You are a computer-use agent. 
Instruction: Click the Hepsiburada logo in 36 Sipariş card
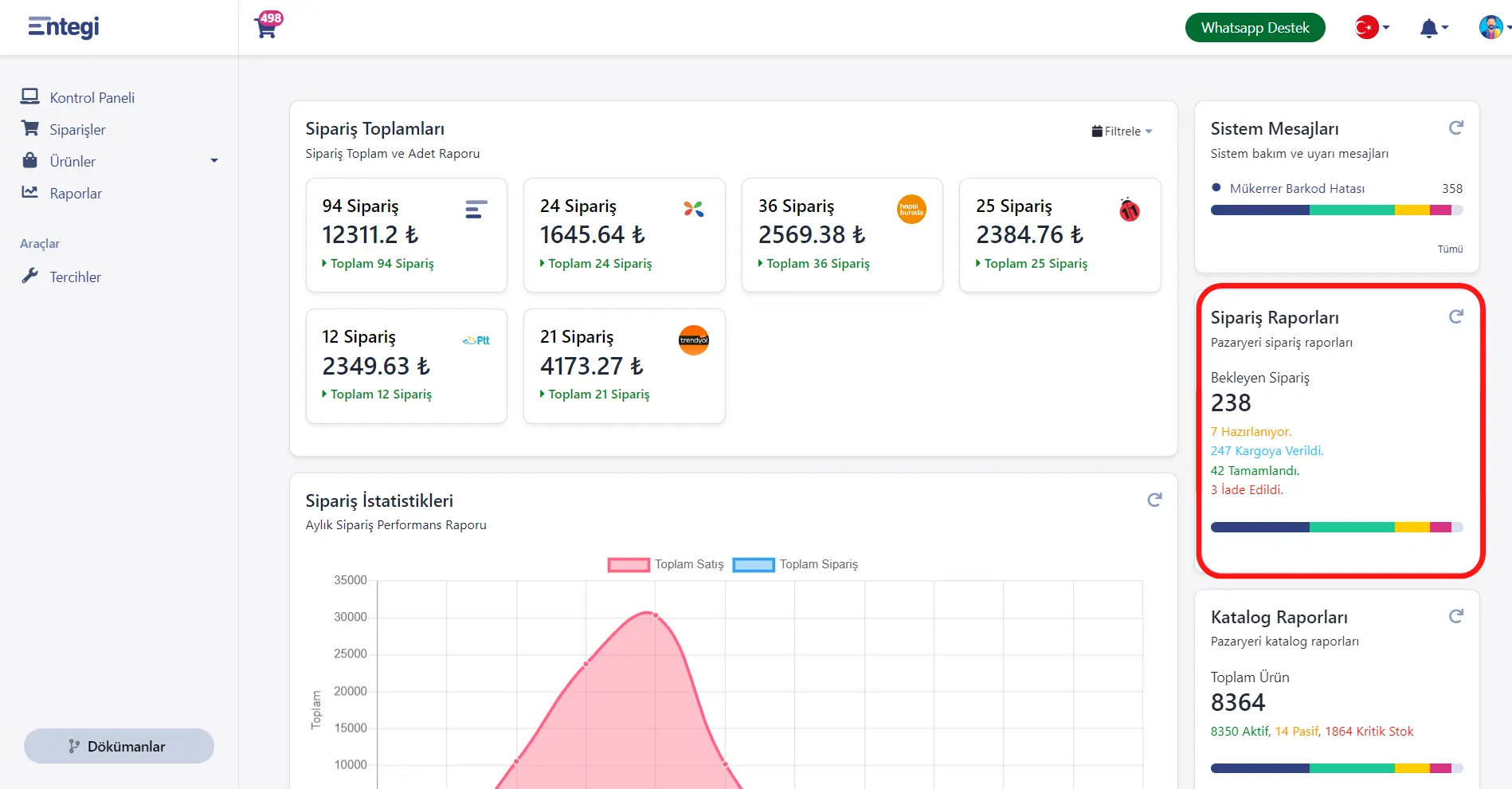click(x=911, y=210)
